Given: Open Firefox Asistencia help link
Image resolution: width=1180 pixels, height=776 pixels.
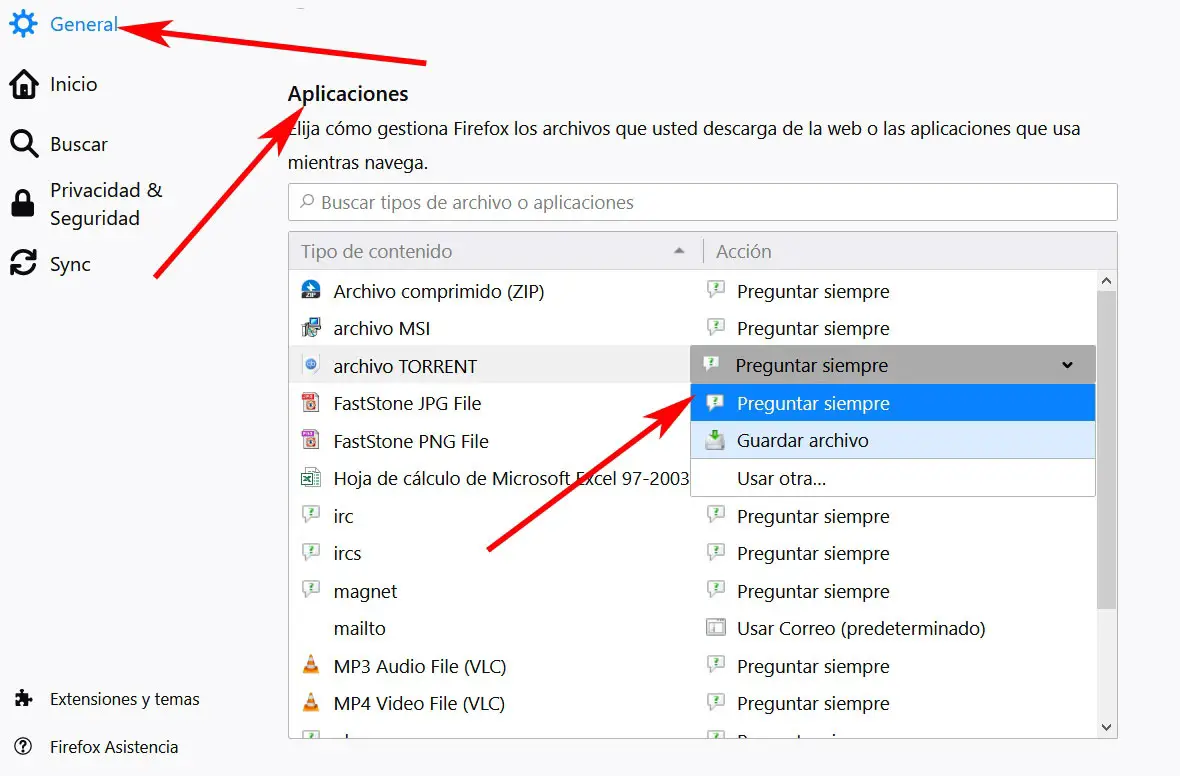Looking at the screenshot, I should pyautogui.click(x=114, y=747).
